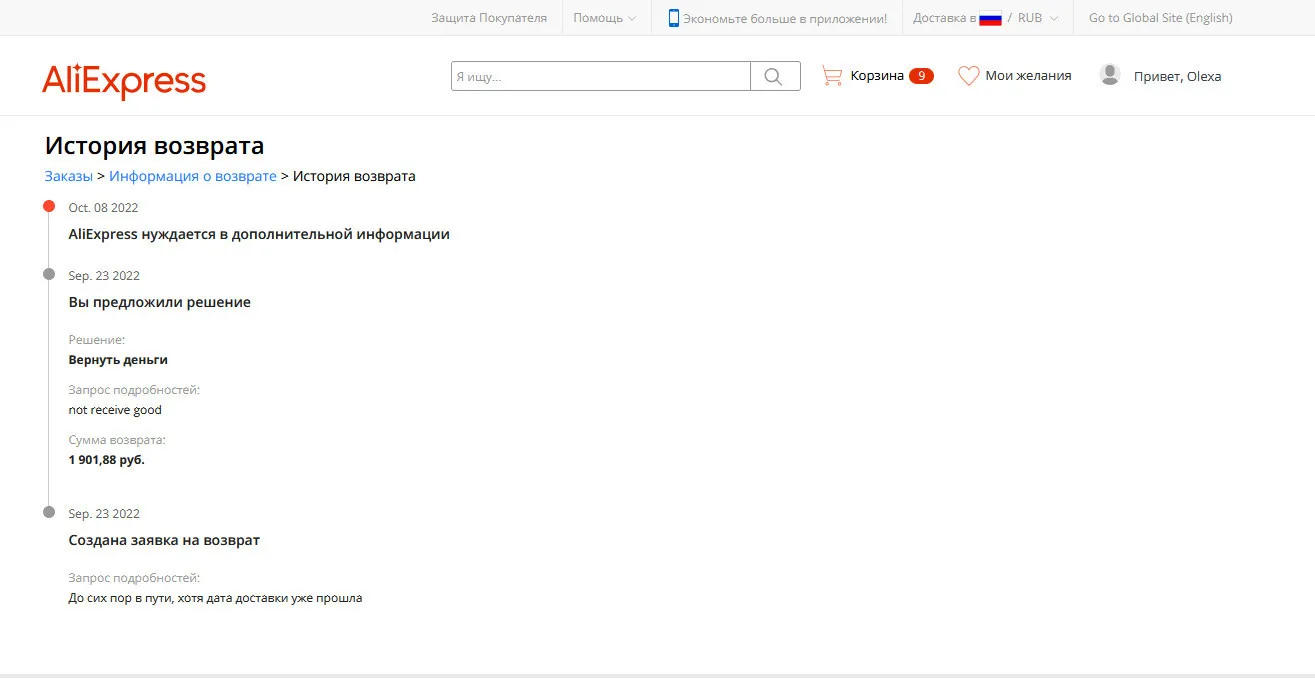Open Корзина cart link
The height and width of the screenshot is (678, 1315).
[x=877, y=76]
